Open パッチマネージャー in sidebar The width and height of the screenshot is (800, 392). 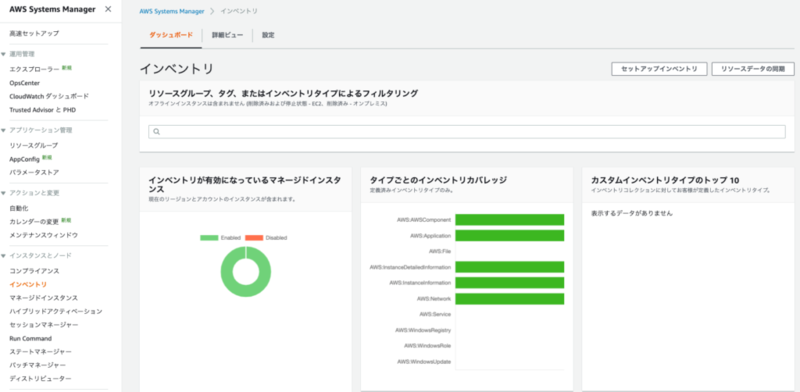pyautogui.click(x=37, y=365)
